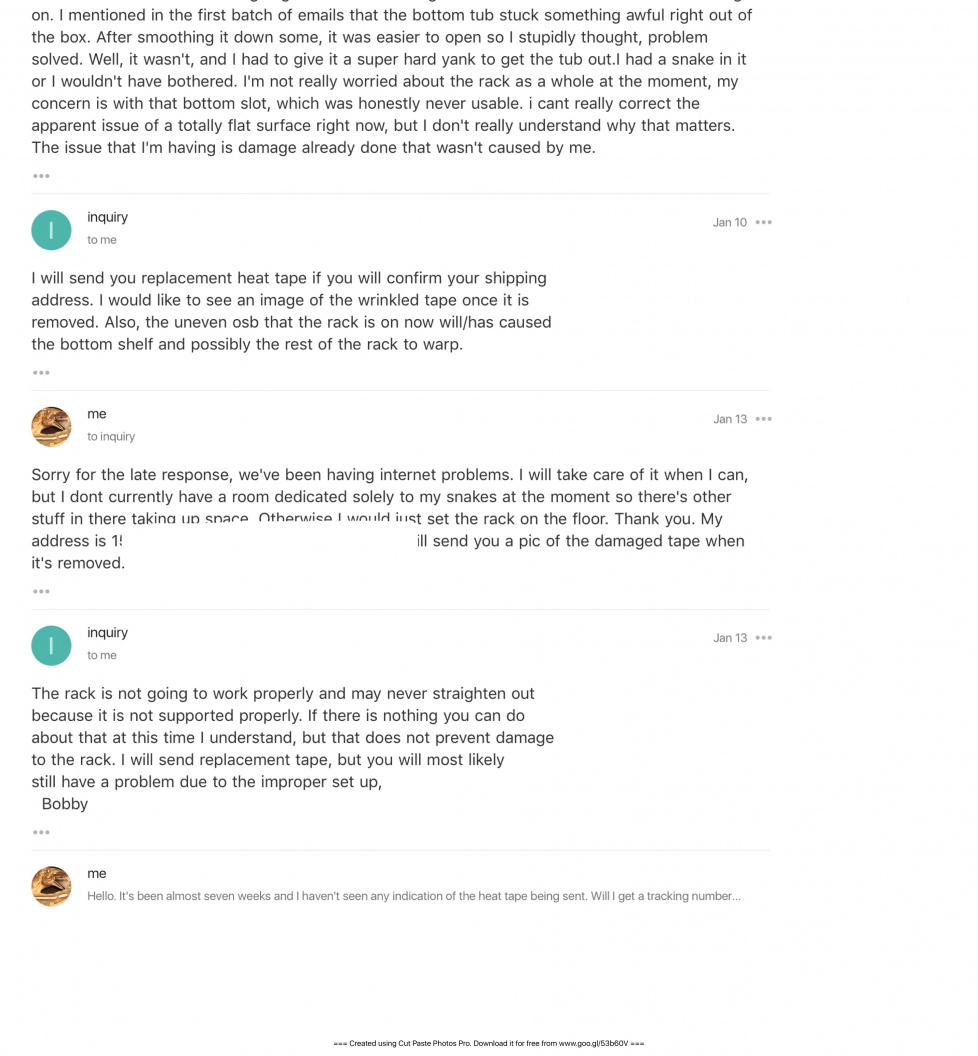978x1056 pixels.
Task: Expand collapsed message about almost seven weeks
Action: [414, 896]
